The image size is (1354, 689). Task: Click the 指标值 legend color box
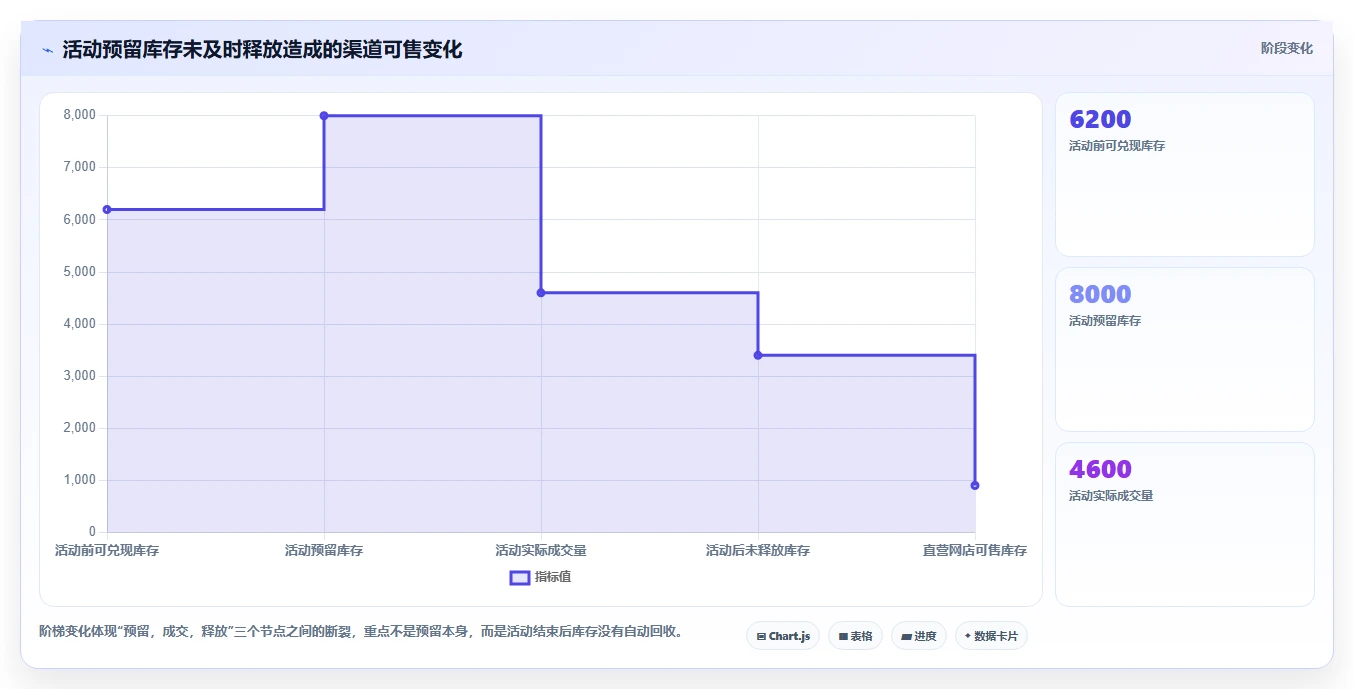[520, 577]
